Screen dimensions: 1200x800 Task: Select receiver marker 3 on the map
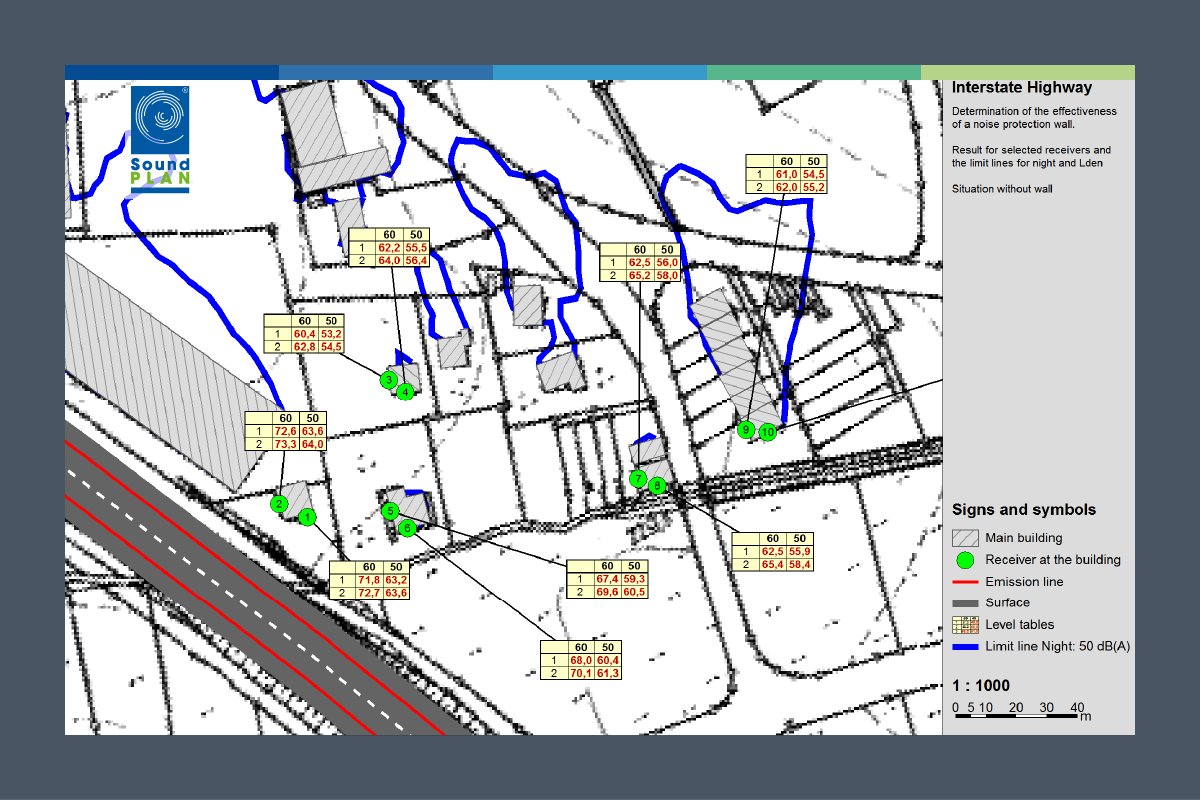[x=388, y=380]
